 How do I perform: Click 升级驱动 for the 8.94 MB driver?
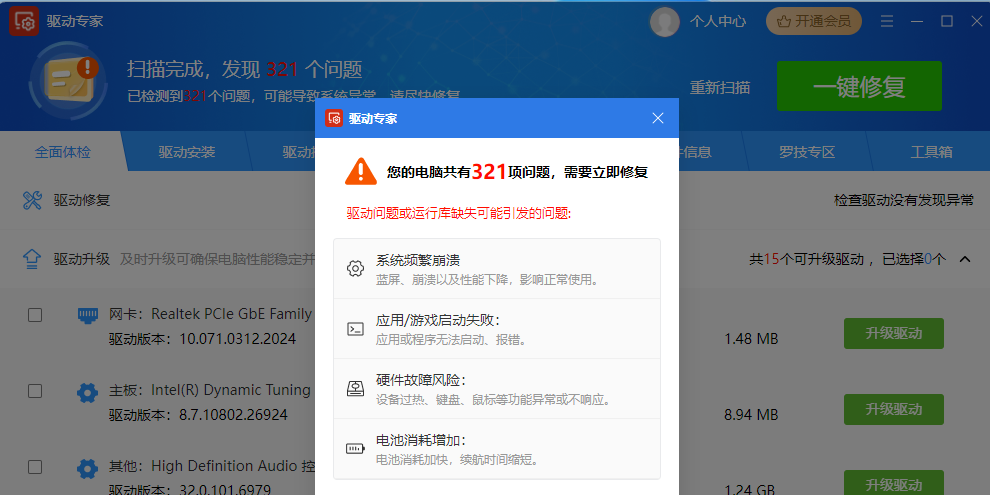click(x=893, y=409)
